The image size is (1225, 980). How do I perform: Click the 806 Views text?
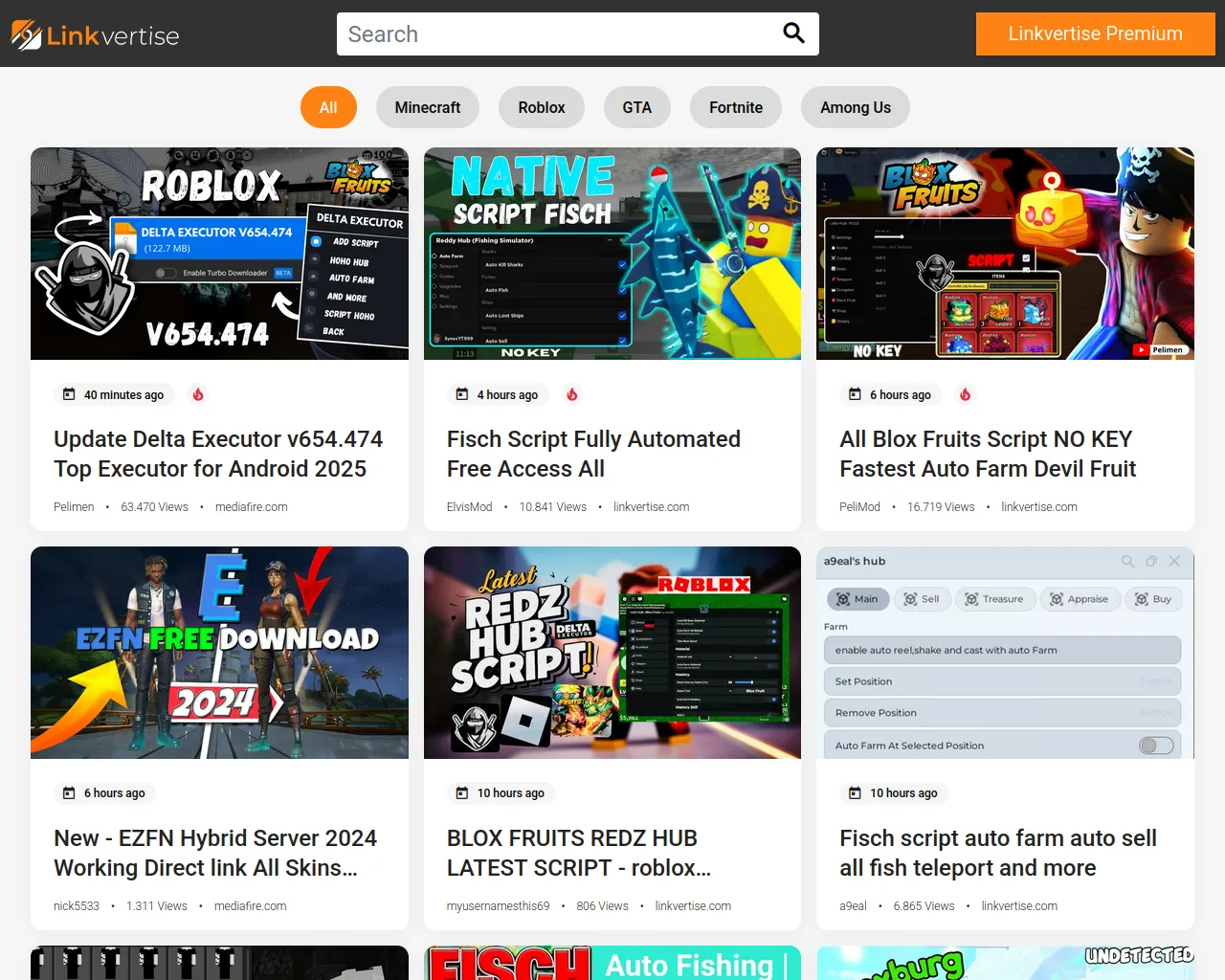[602, 906]
